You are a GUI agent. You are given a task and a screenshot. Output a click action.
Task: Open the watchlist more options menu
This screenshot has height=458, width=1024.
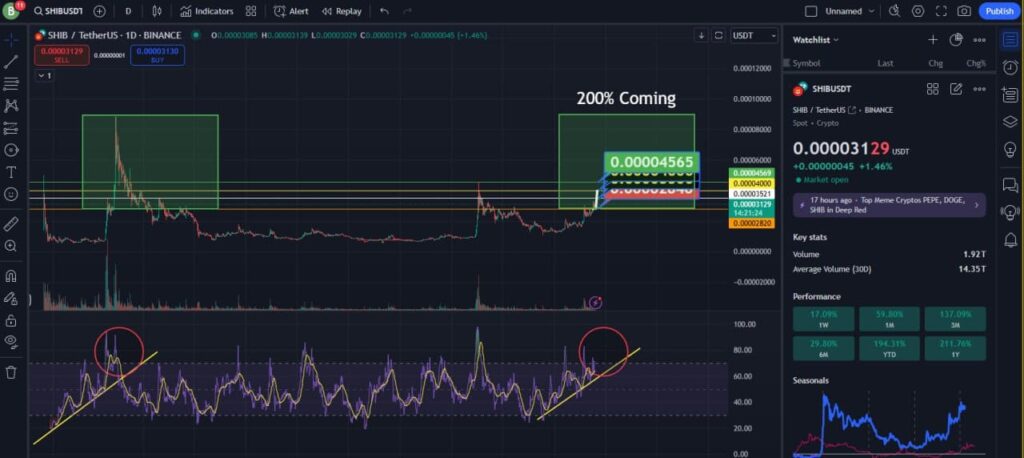click(x=979, y=40)
